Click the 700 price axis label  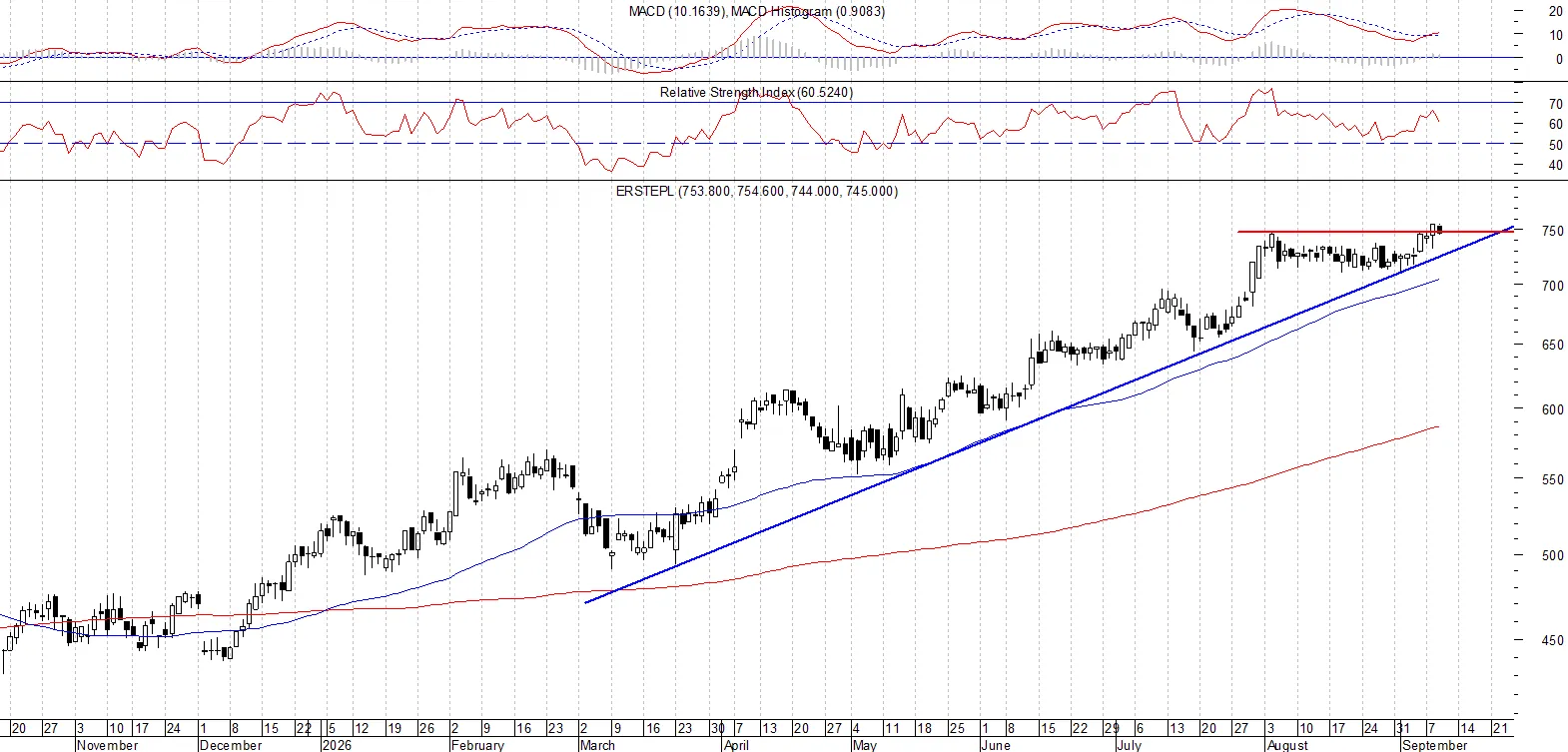tap(1552, 286)
